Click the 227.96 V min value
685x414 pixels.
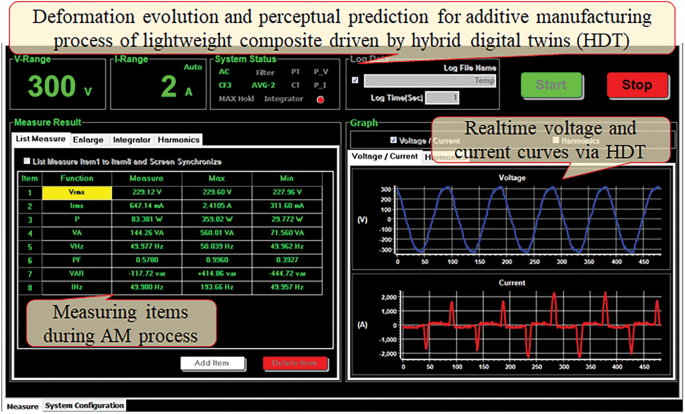pyautogui.click(x=287, y=193)
